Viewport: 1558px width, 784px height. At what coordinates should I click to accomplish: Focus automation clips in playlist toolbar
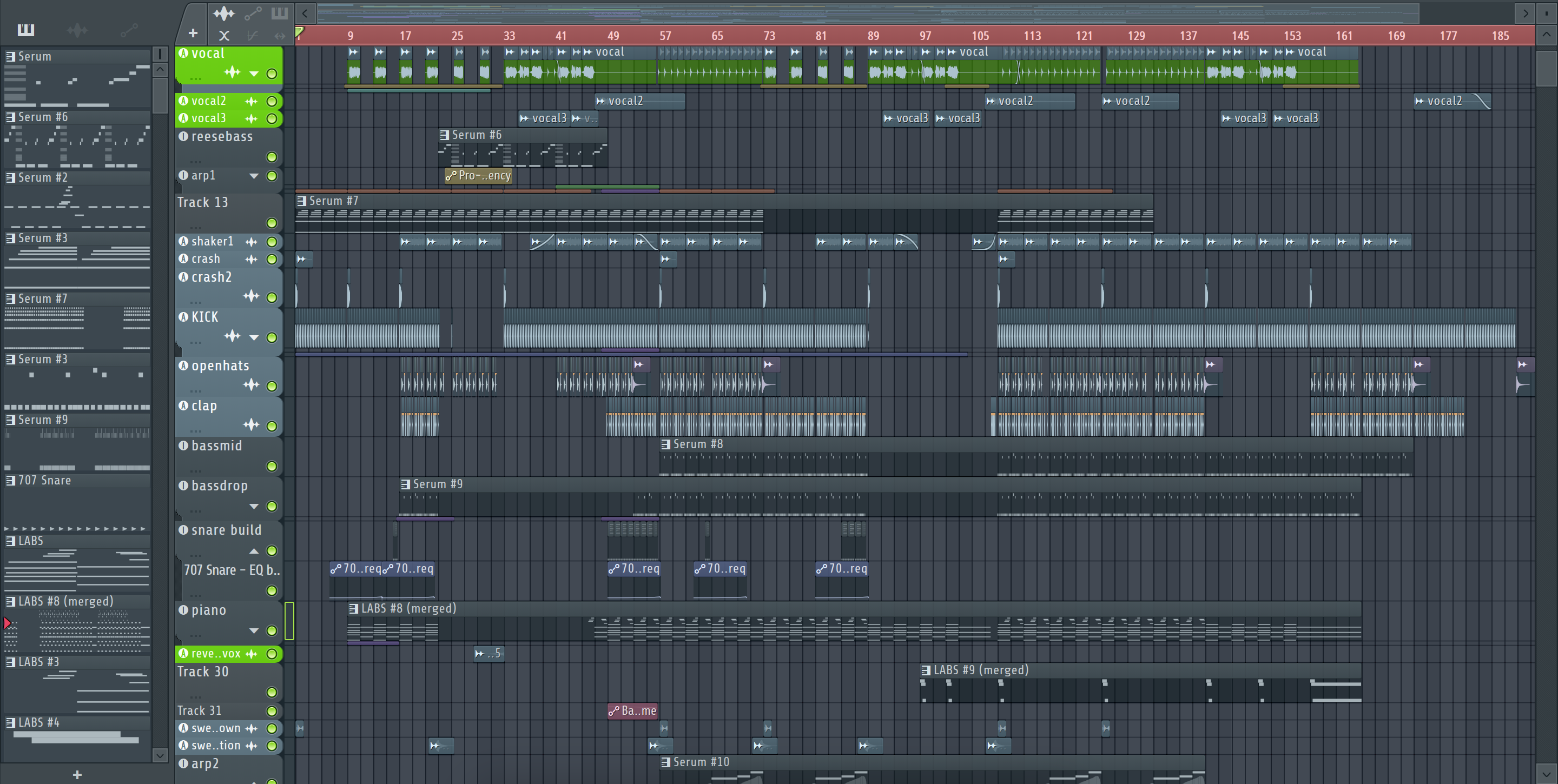(x=253, y=12)
